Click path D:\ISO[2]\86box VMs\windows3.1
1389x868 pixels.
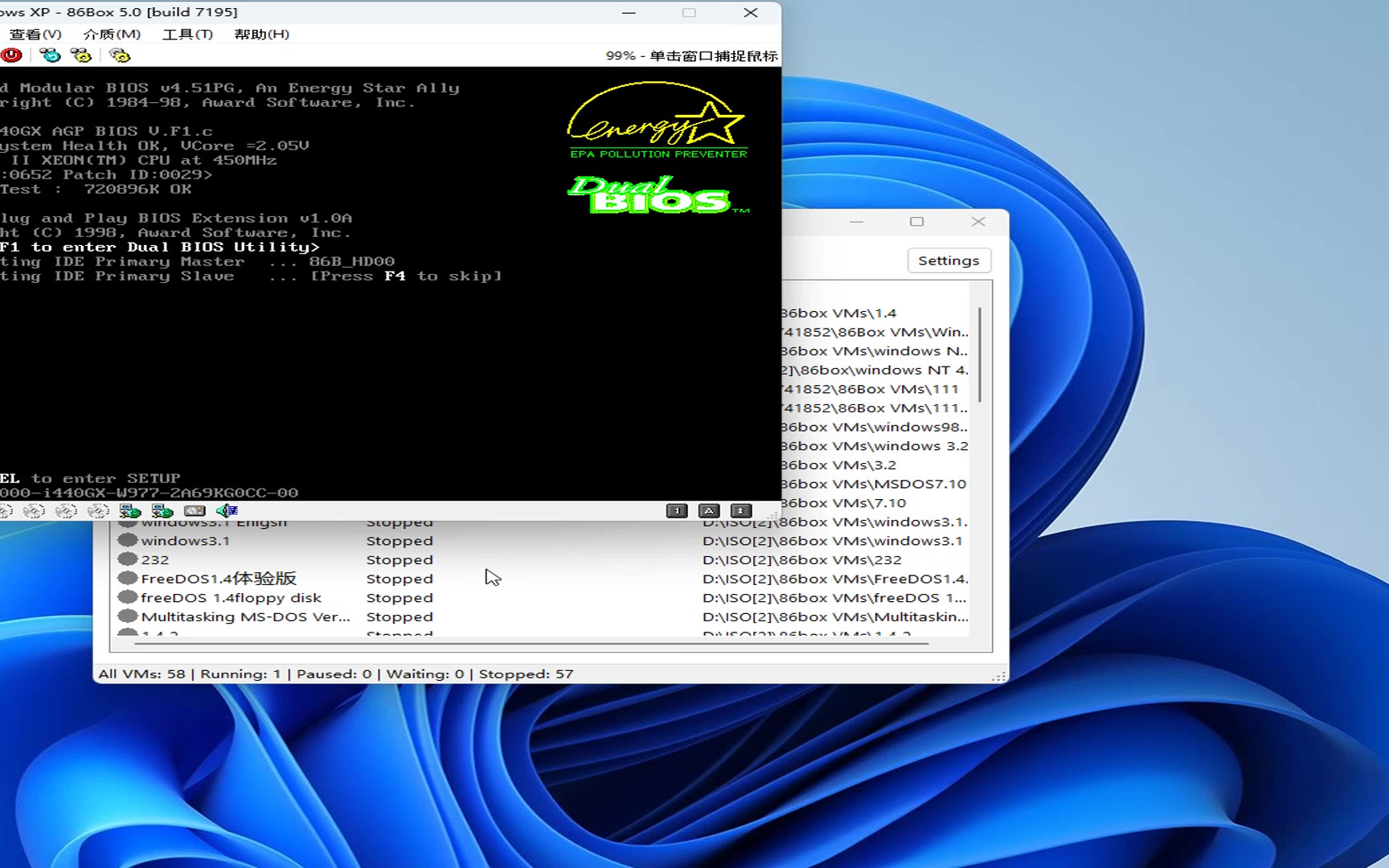tap(833, 541)
